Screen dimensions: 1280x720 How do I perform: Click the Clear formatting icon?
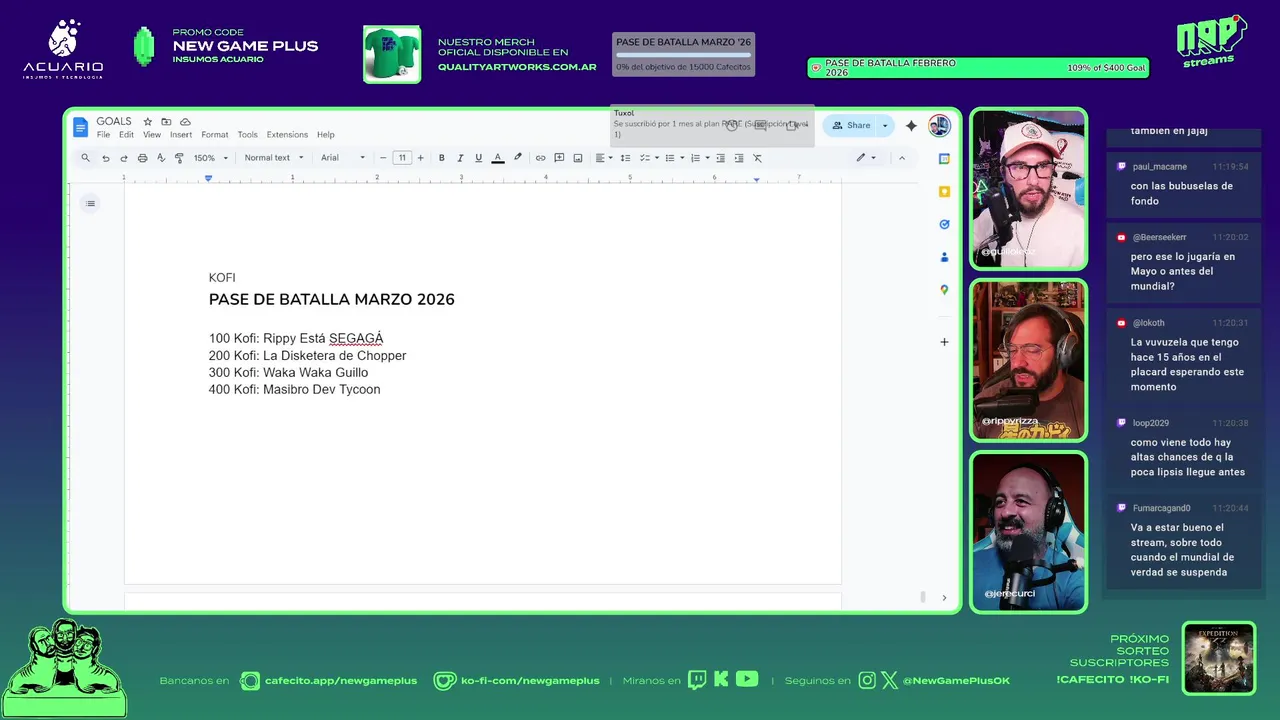[x=757, y=158]
